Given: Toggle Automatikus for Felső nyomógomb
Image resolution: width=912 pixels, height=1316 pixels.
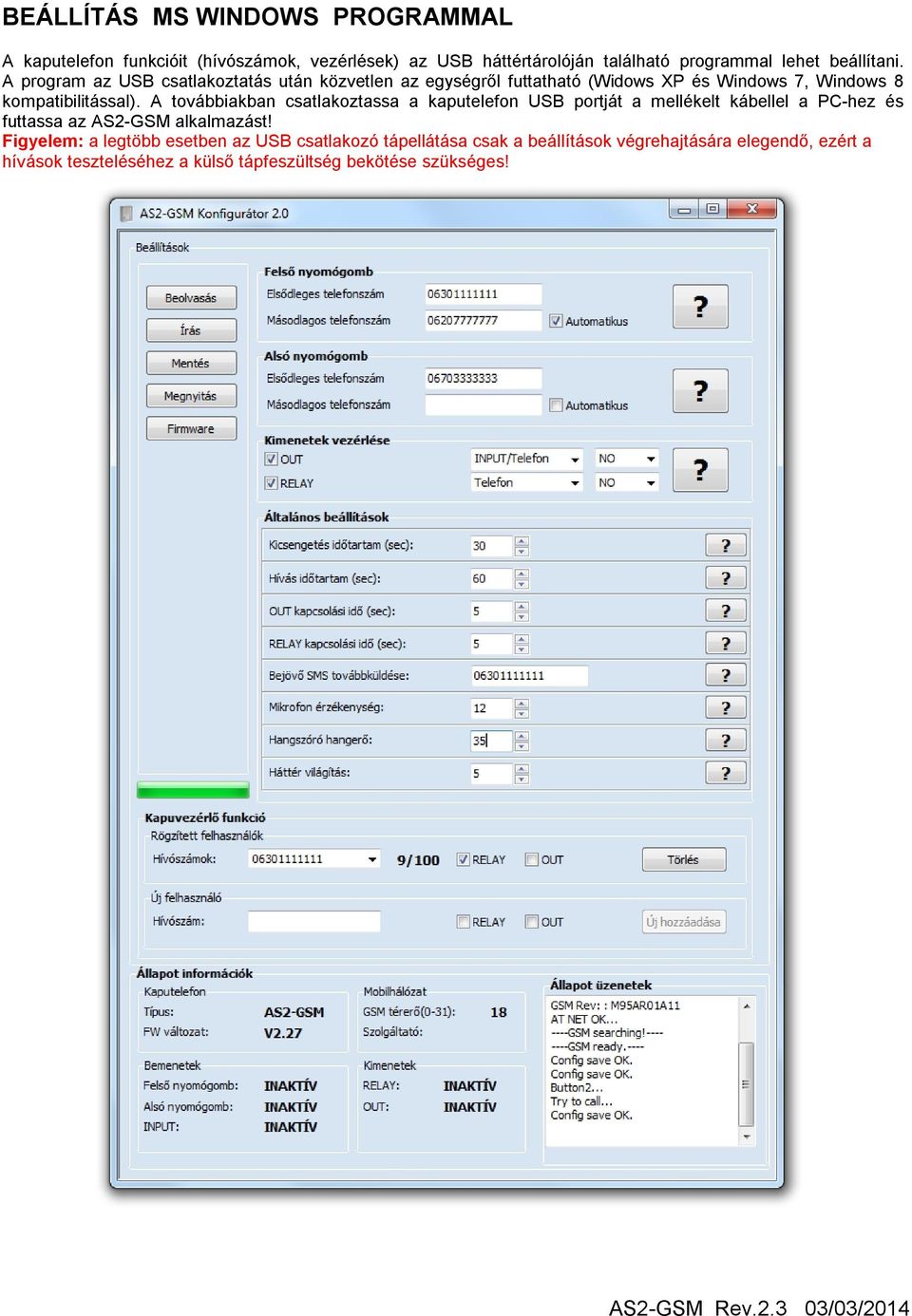Looking at the screenshot, I should click(556, 321).
